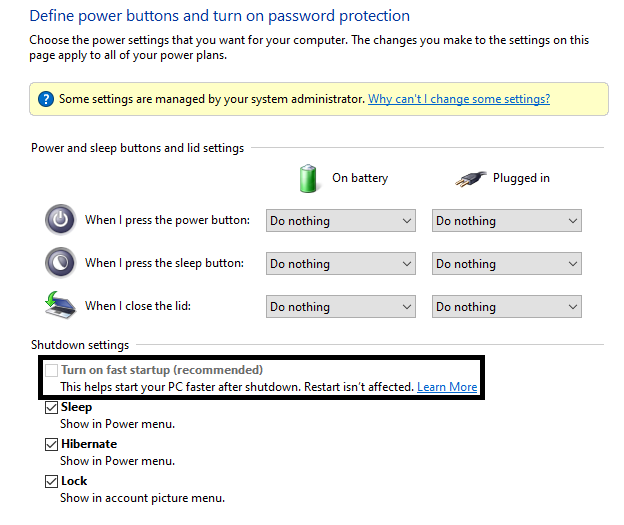Enable Turn on fast startup checkbox
This screenshot has width=624, height=525.
coord(51,370)
